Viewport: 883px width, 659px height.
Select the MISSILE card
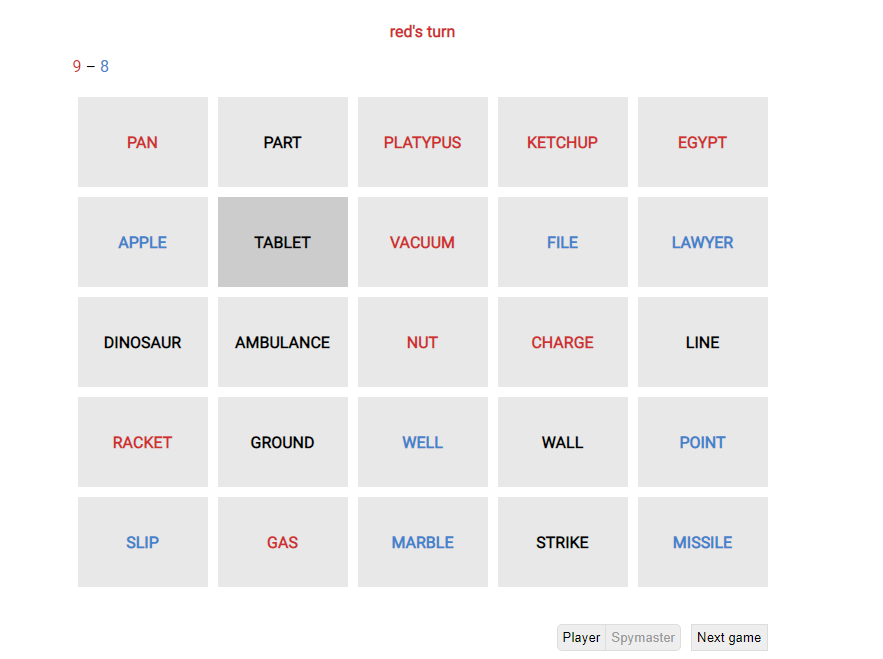[x=702, y=542]
